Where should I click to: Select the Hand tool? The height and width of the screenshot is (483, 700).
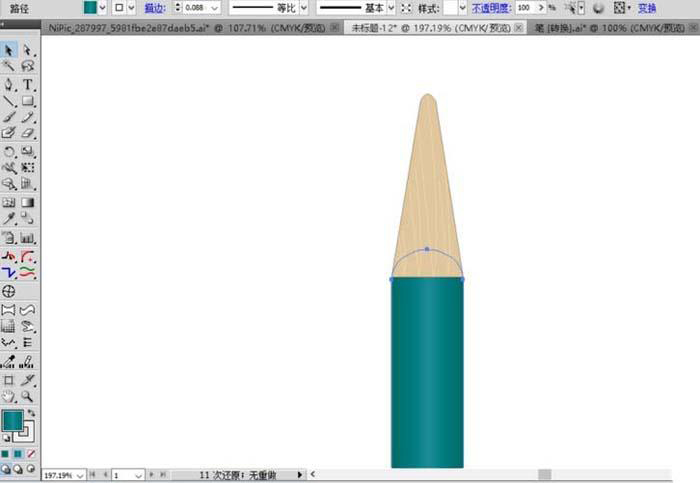pos(9,396)
